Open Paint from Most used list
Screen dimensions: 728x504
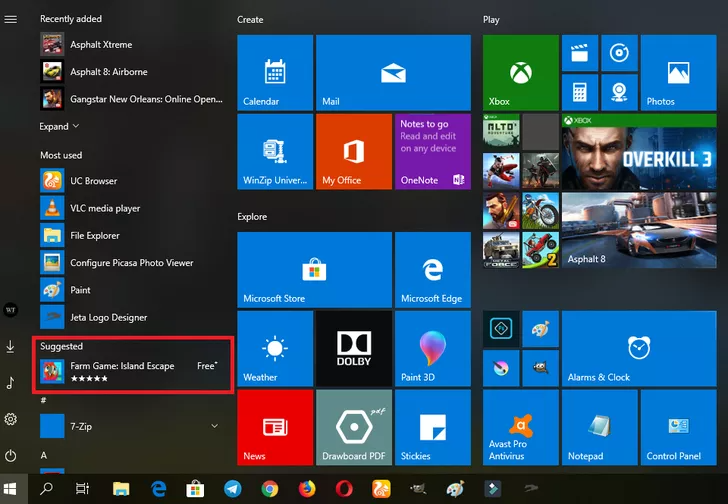(132, 290)
